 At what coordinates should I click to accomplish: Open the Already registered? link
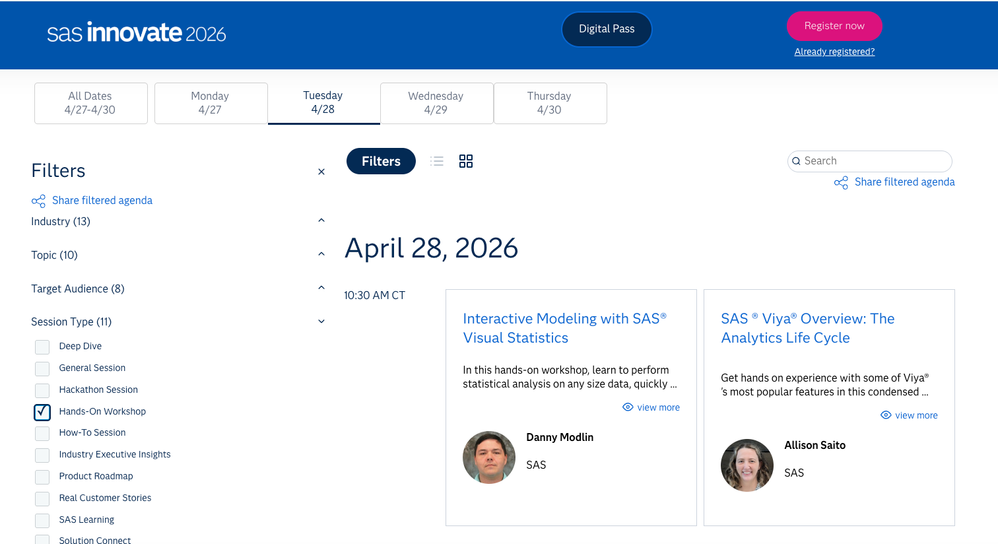834,52
